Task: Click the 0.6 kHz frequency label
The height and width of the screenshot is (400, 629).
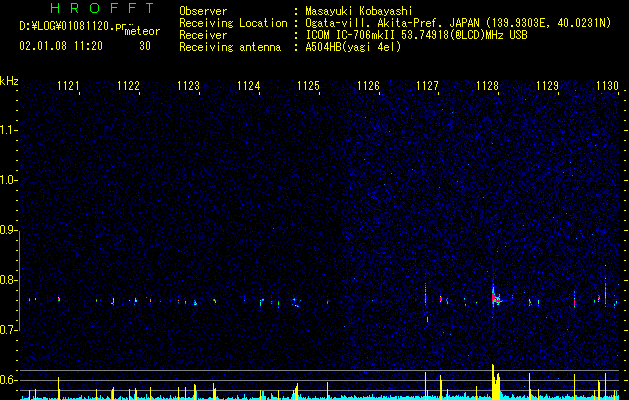Action: pyautogui.click(x=8, y=380)
